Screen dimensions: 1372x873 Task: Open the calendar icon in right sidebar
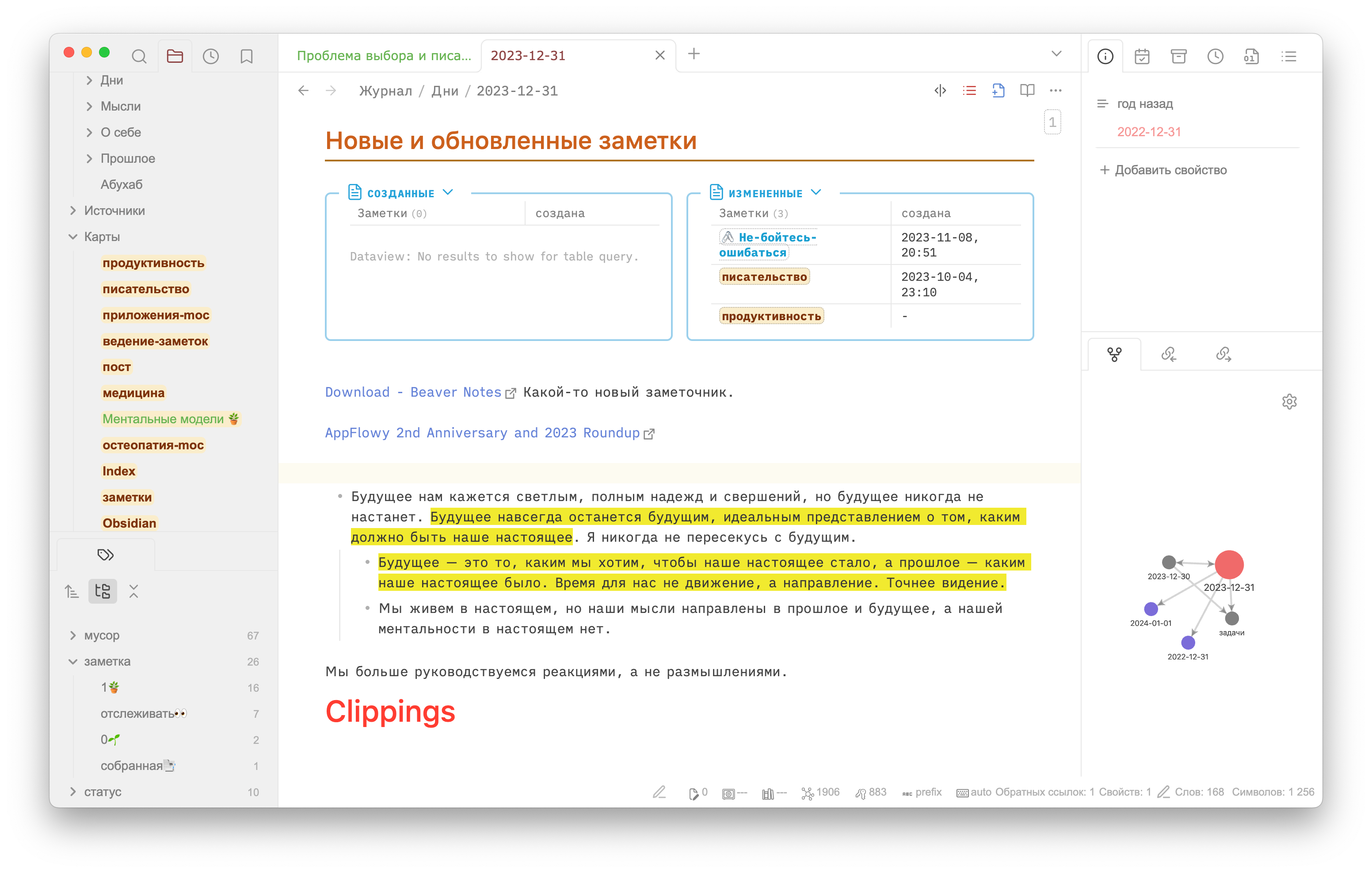[1142, 56]
